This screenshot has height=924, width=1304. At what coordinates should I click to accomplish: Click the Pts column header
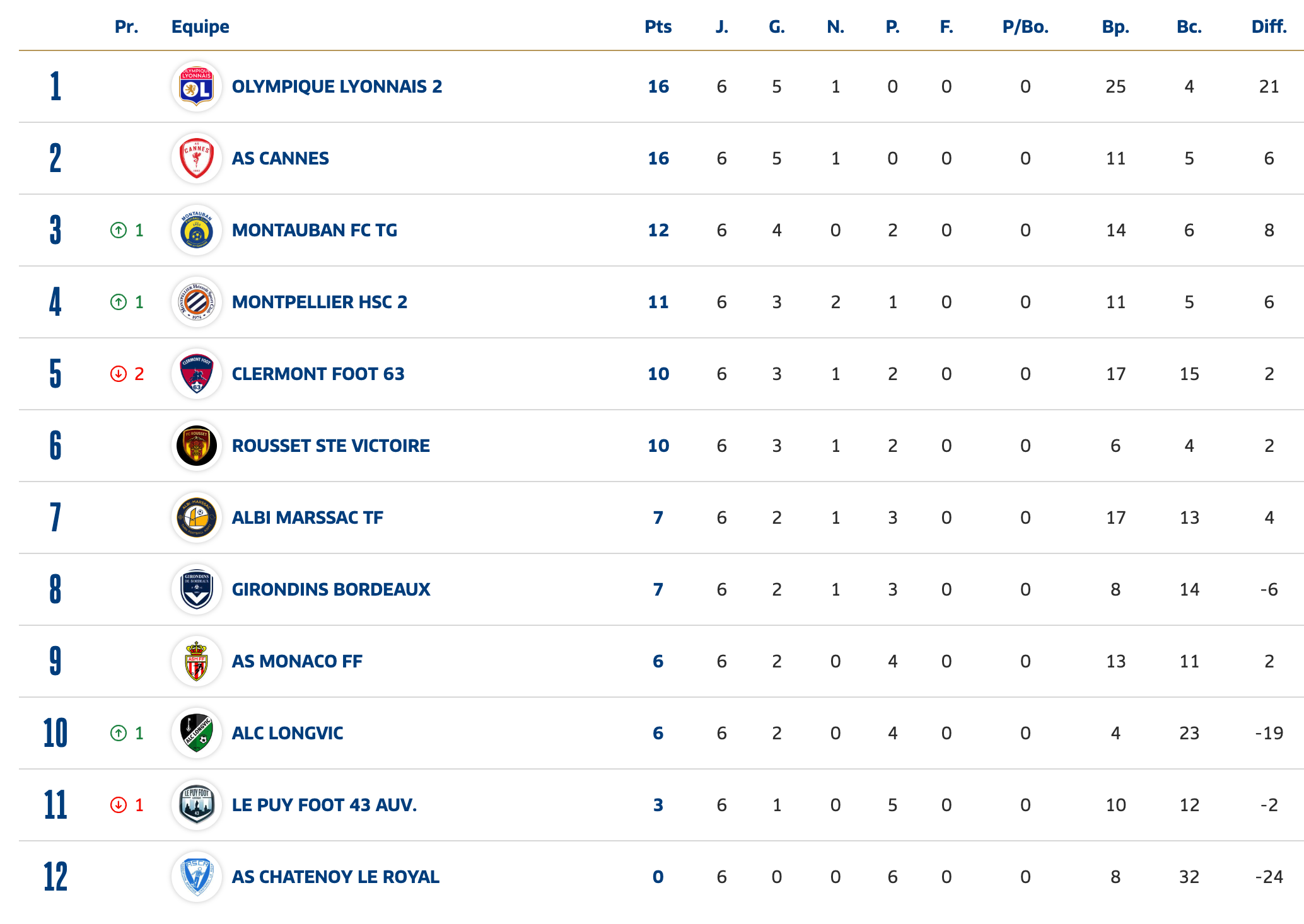tap(658, 27)
